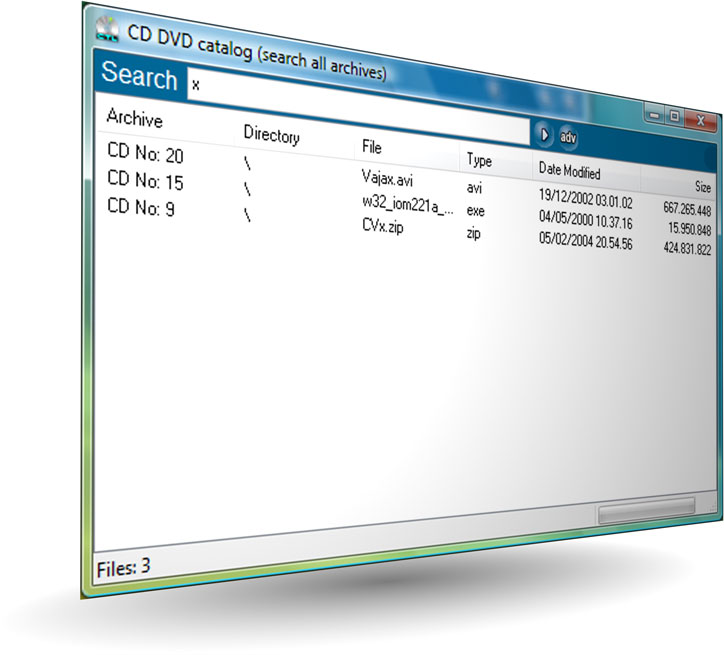Maximize the catalog window
The width and height of the screenshot is (724, 655).
coord(674,117)
